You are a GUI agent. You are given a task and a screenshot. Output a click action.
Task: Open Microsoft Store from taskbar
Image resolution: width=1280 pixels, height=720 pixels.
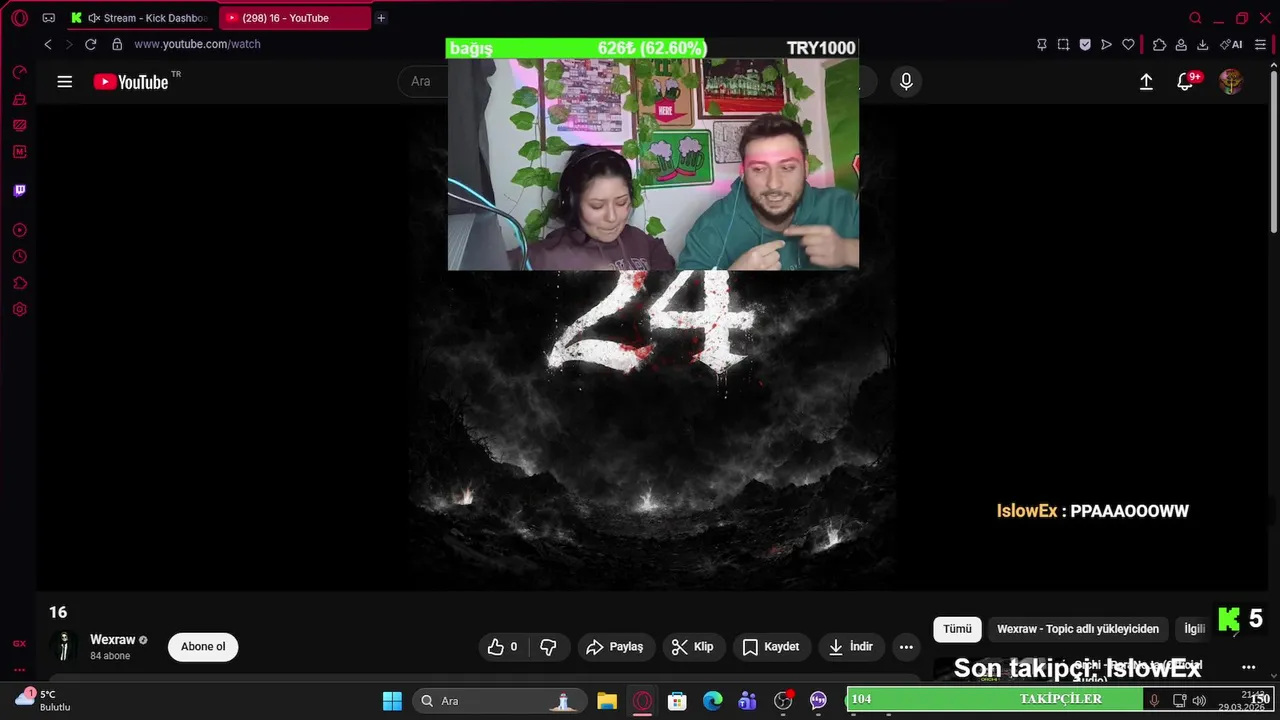pos(677,701)
